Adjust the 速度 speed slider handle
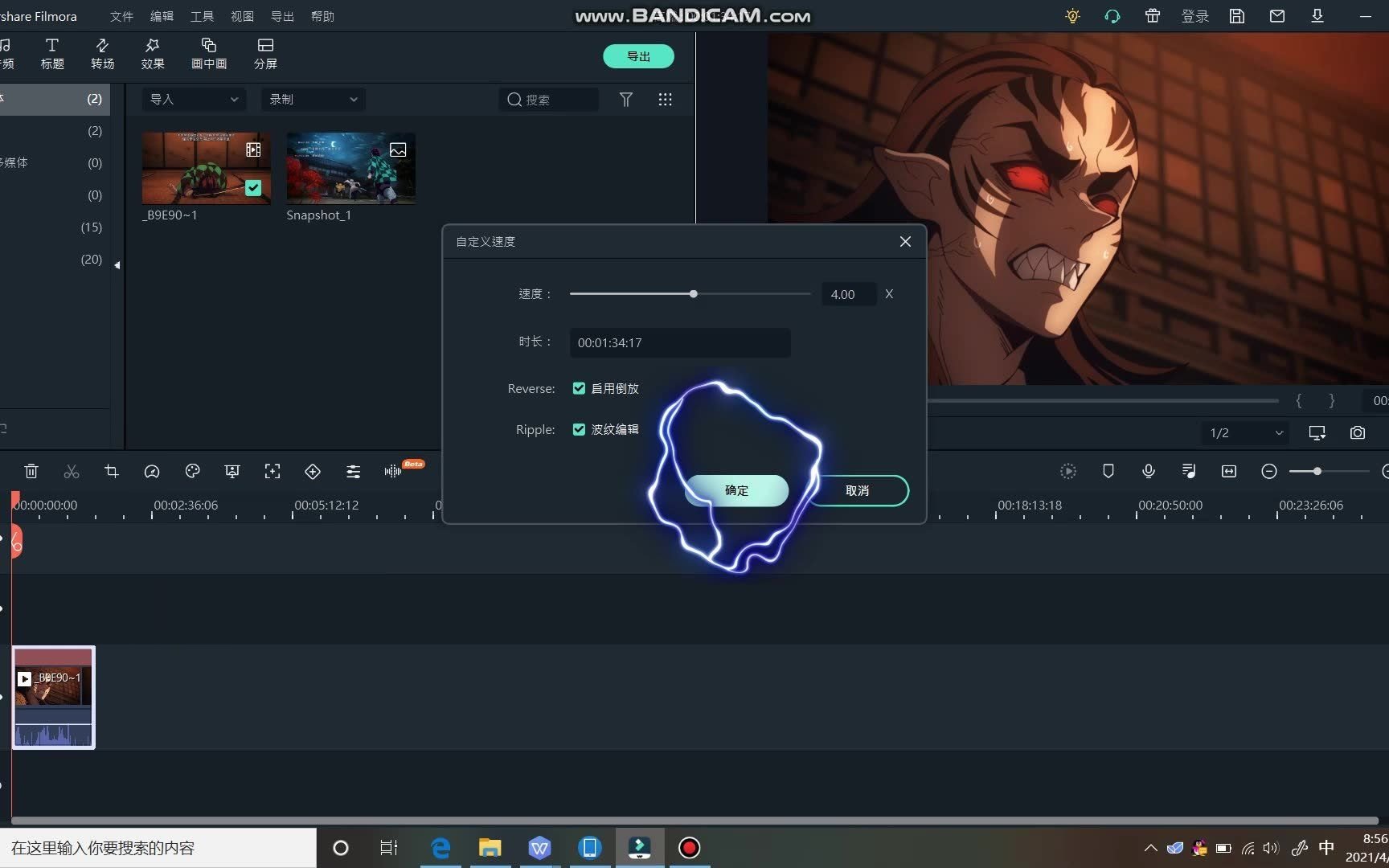The image size is (1389, 868). click(693, 294)
